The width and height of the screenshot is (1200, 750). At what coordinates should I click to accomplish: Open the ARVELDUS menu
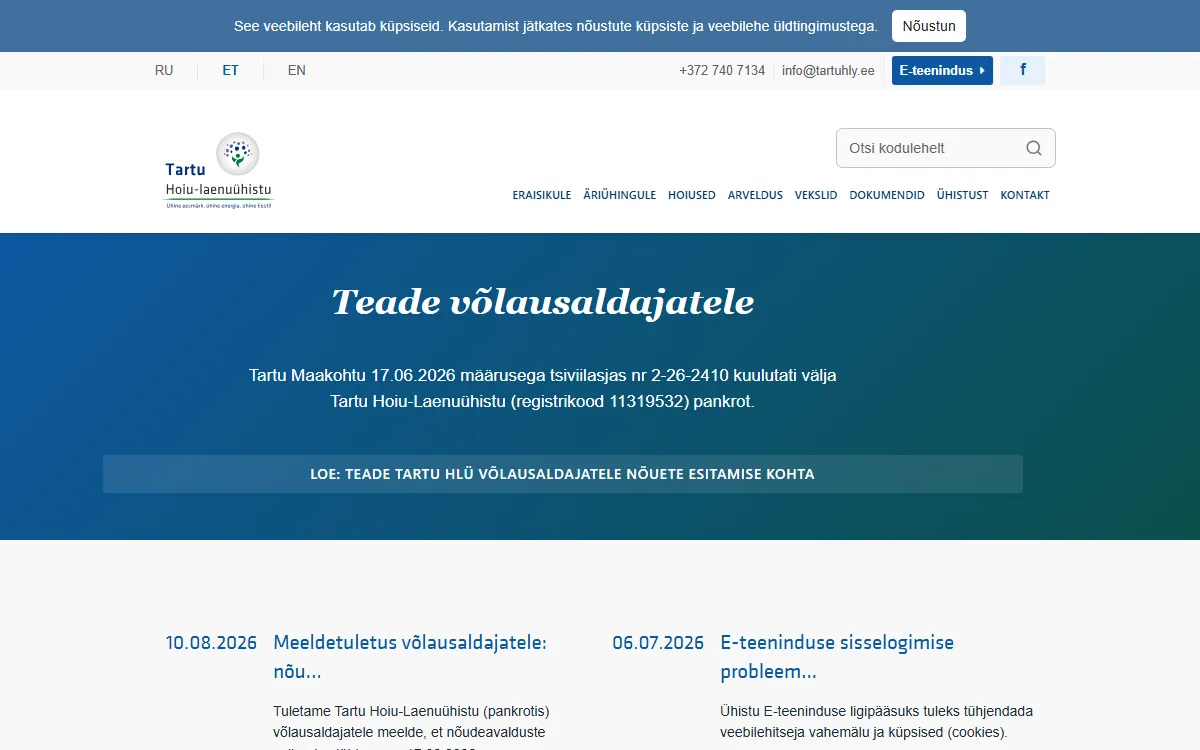click(x=755, y=195)
